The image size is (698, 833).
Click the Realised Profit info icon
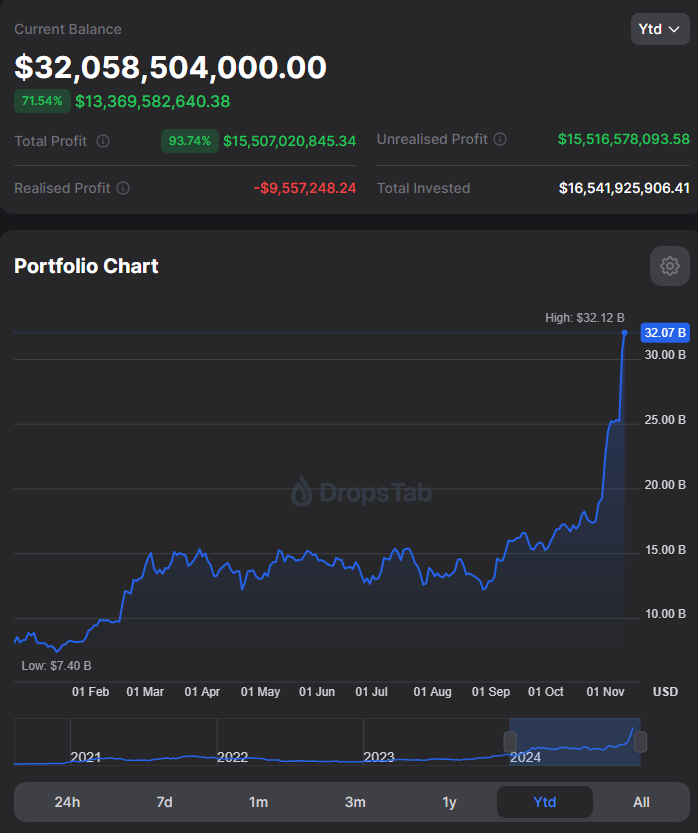point(123,188)
